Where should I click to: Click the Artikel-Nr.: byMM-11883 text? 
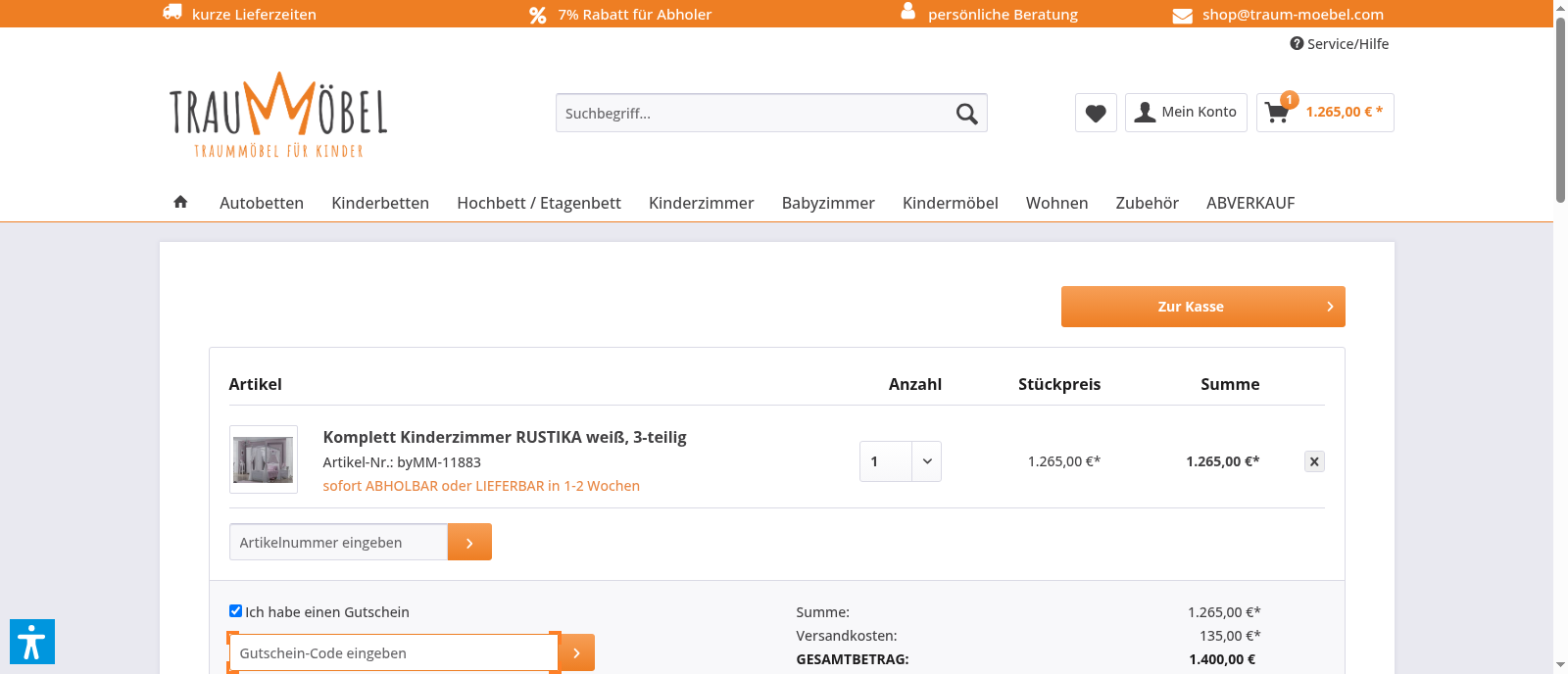402,462
